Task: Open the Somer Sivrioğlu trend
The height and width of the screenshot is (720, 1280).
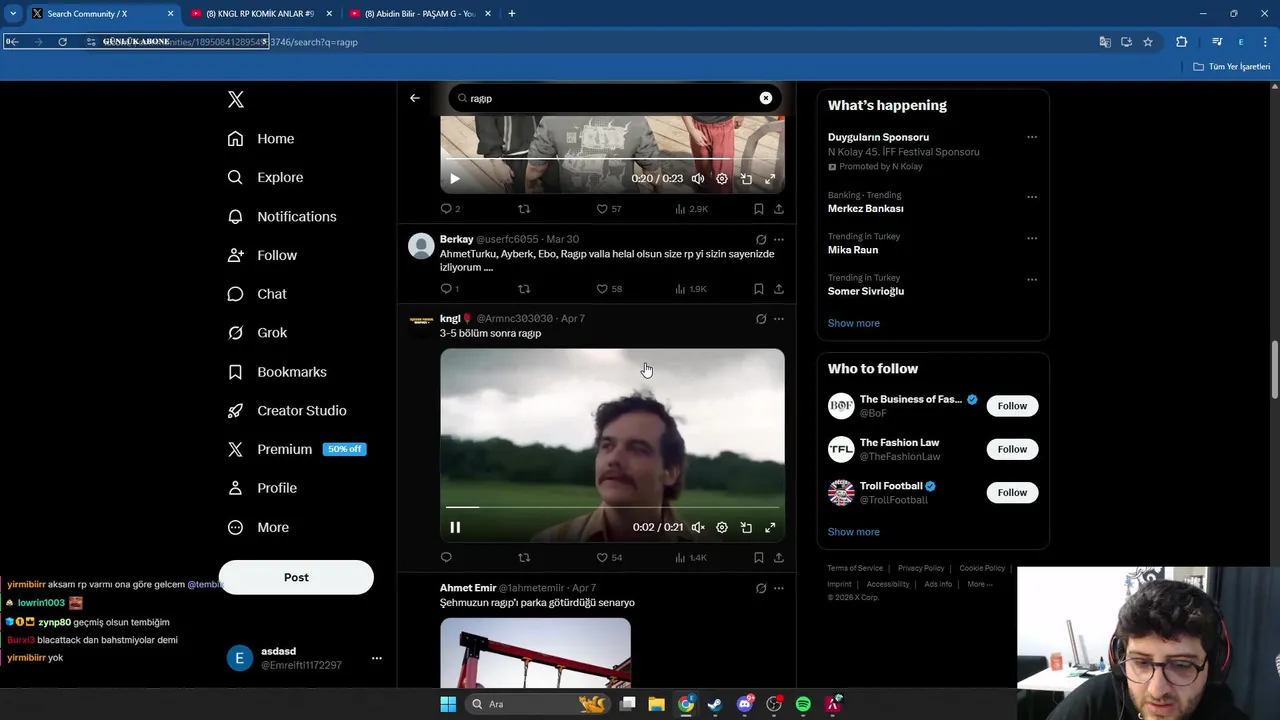Action: click(866, 291)
